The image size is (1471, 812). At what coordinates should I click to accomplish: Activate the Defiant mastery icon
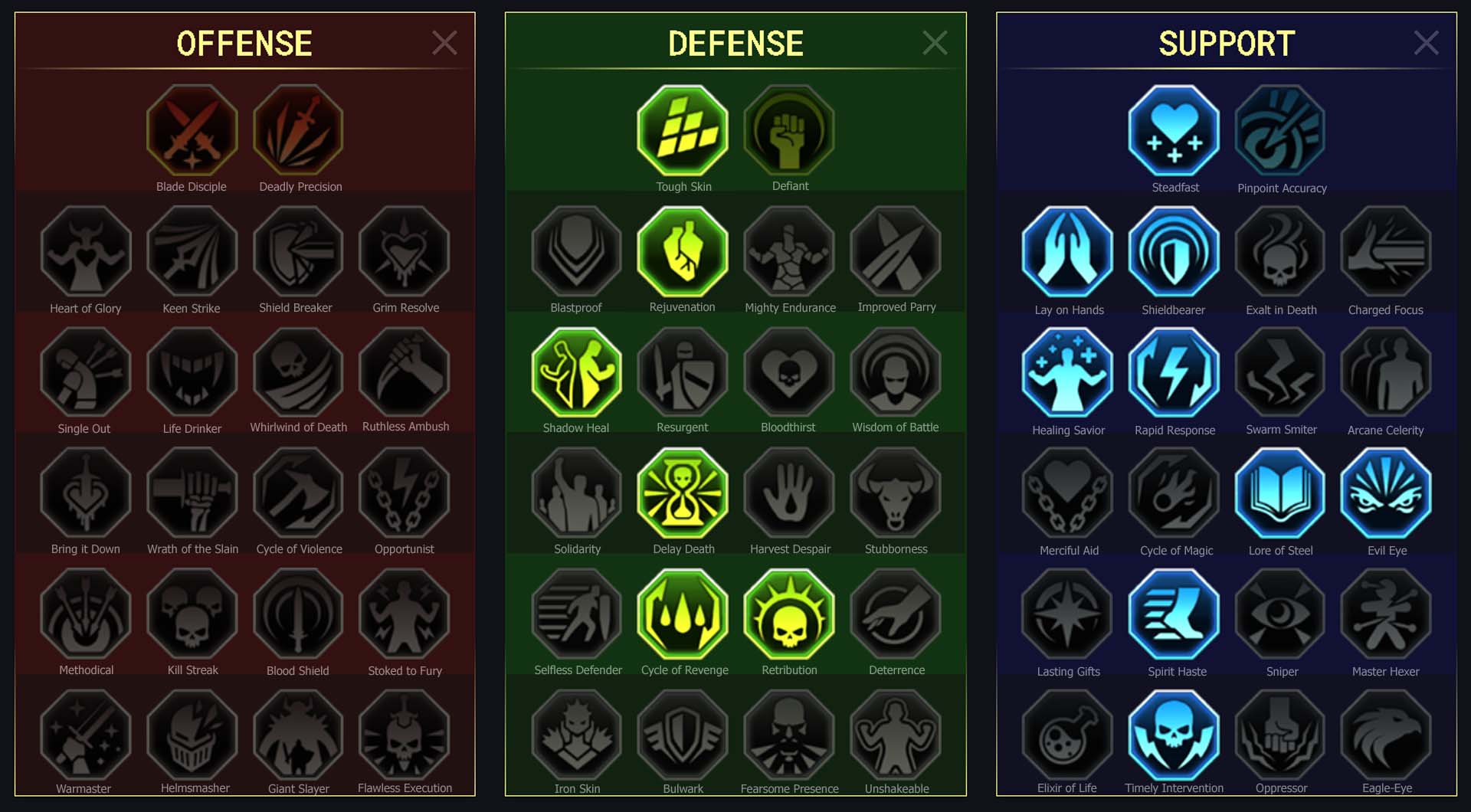(x=789, y=130)
